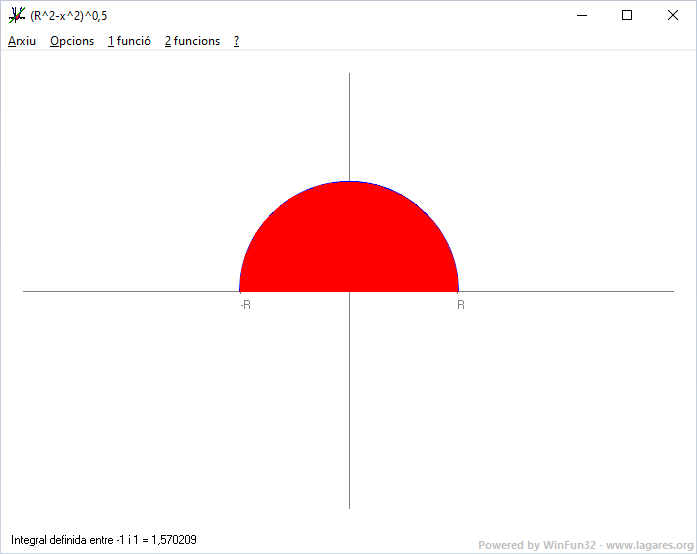This screenshot has height=554, width=697.
Task: Click the top peak of the blue curve
Action: (x=349, y=182)
